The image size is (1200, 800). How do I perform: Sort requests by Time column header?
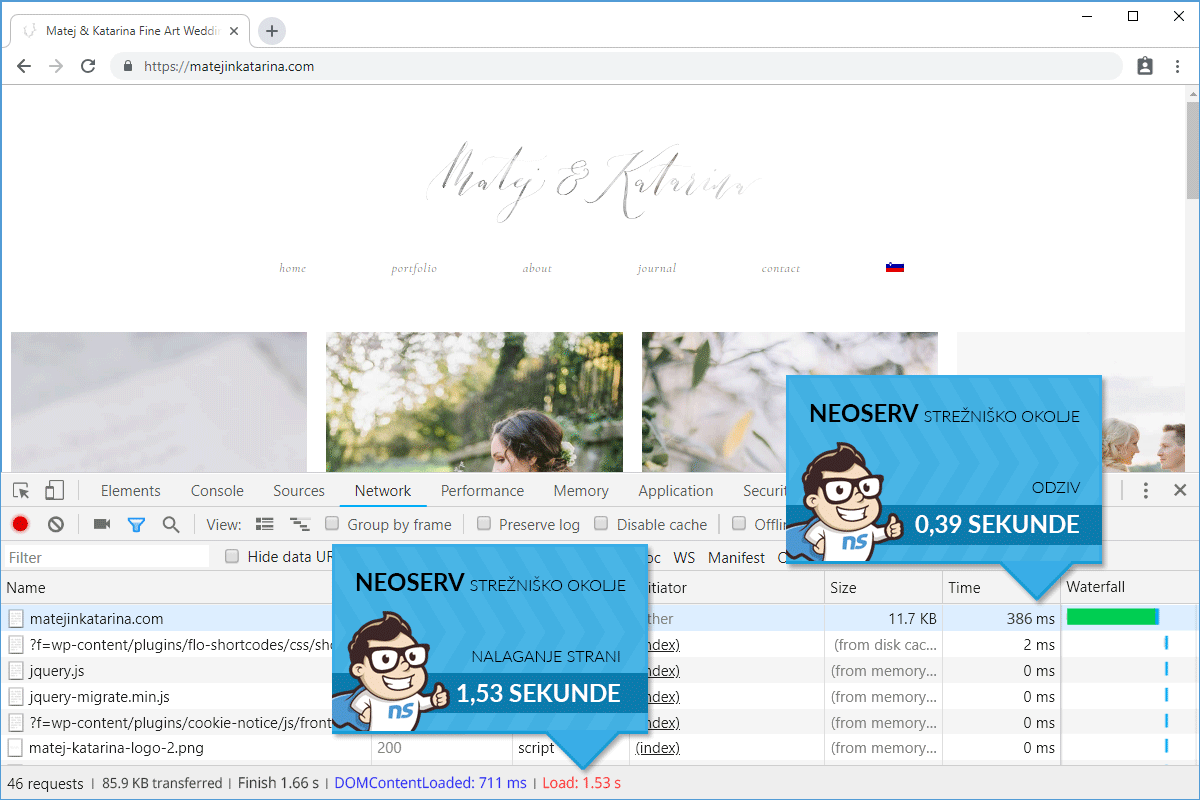pyautogui.click(x=964, y=588)
